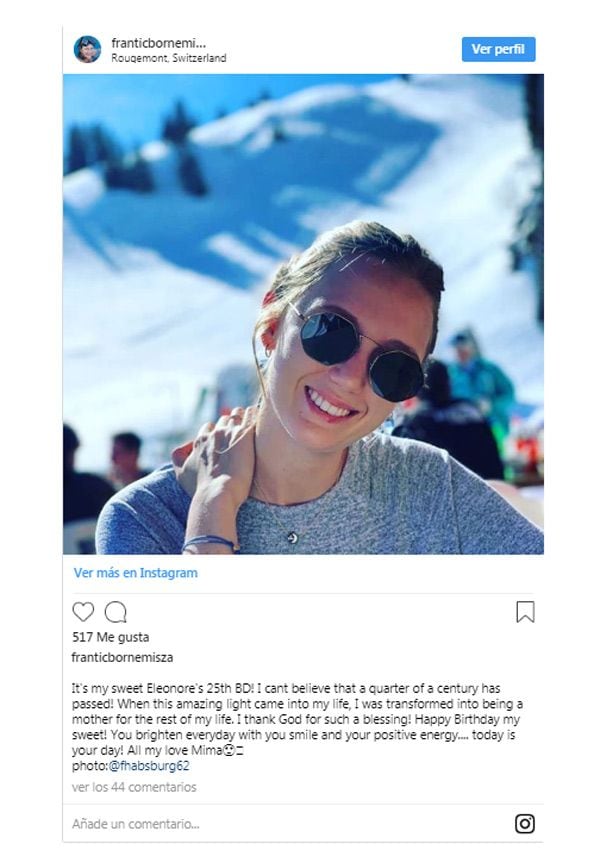The width and height of the screenshot is (600, 850).
Task: Open the Ver más en Instagram link
Action: click(136, 573)
